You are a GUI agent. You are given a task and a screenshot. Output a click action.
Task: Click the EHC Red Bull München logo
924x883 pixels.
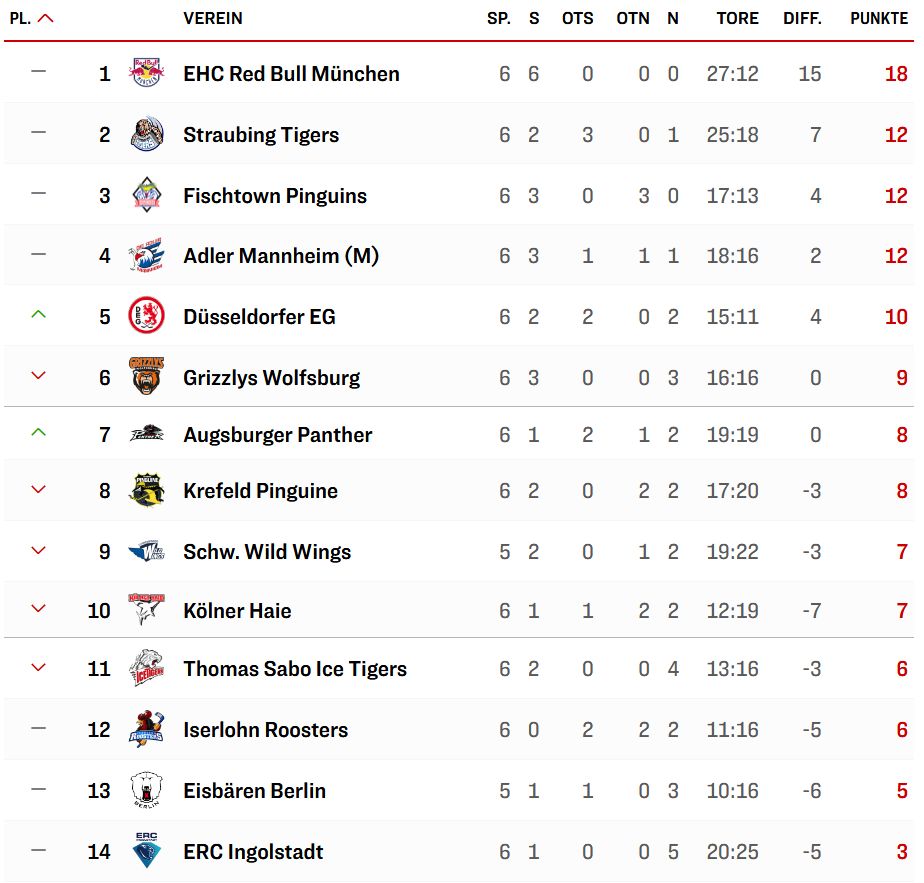(x=146, y=73)
